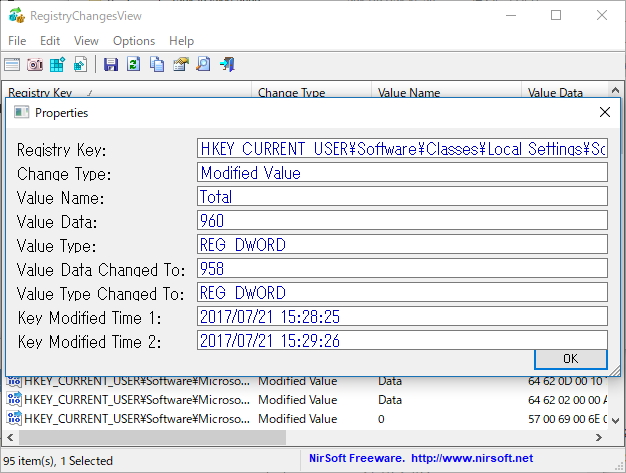Viewport: 626px width, 473px height.
Task: Select the row with Value Name 0
Action: [307, 419]
